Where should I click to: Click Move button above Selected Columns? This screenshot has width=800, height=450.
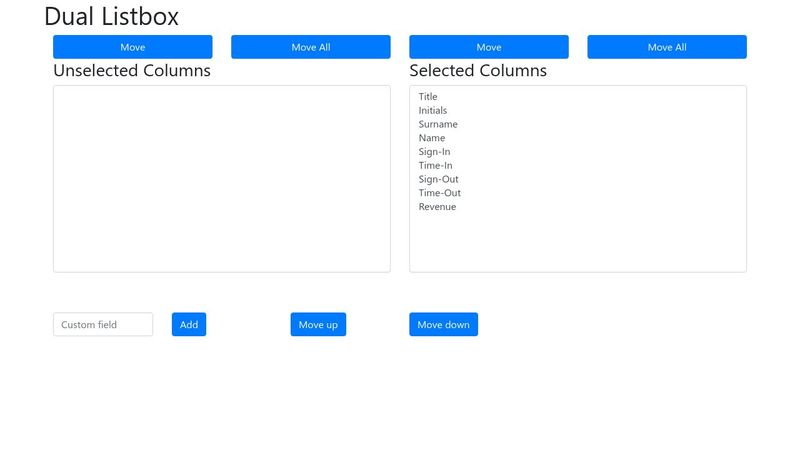488,47
